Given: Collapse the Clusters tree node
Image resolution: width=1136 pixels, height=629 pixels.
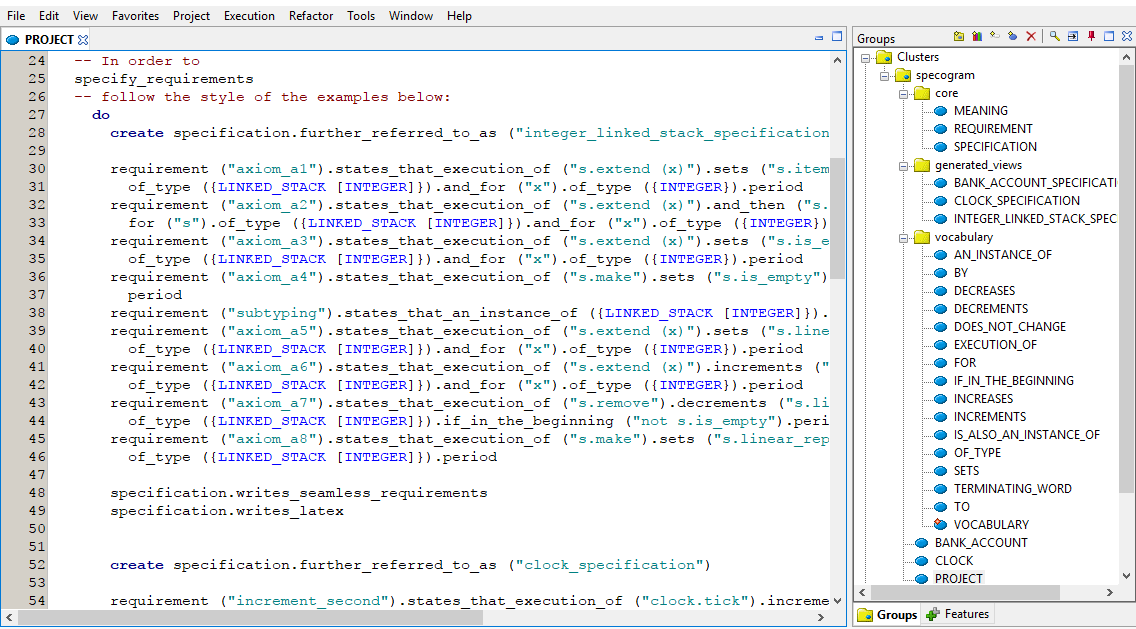Looking at the screenshot, I should click(x=866, y=57).
